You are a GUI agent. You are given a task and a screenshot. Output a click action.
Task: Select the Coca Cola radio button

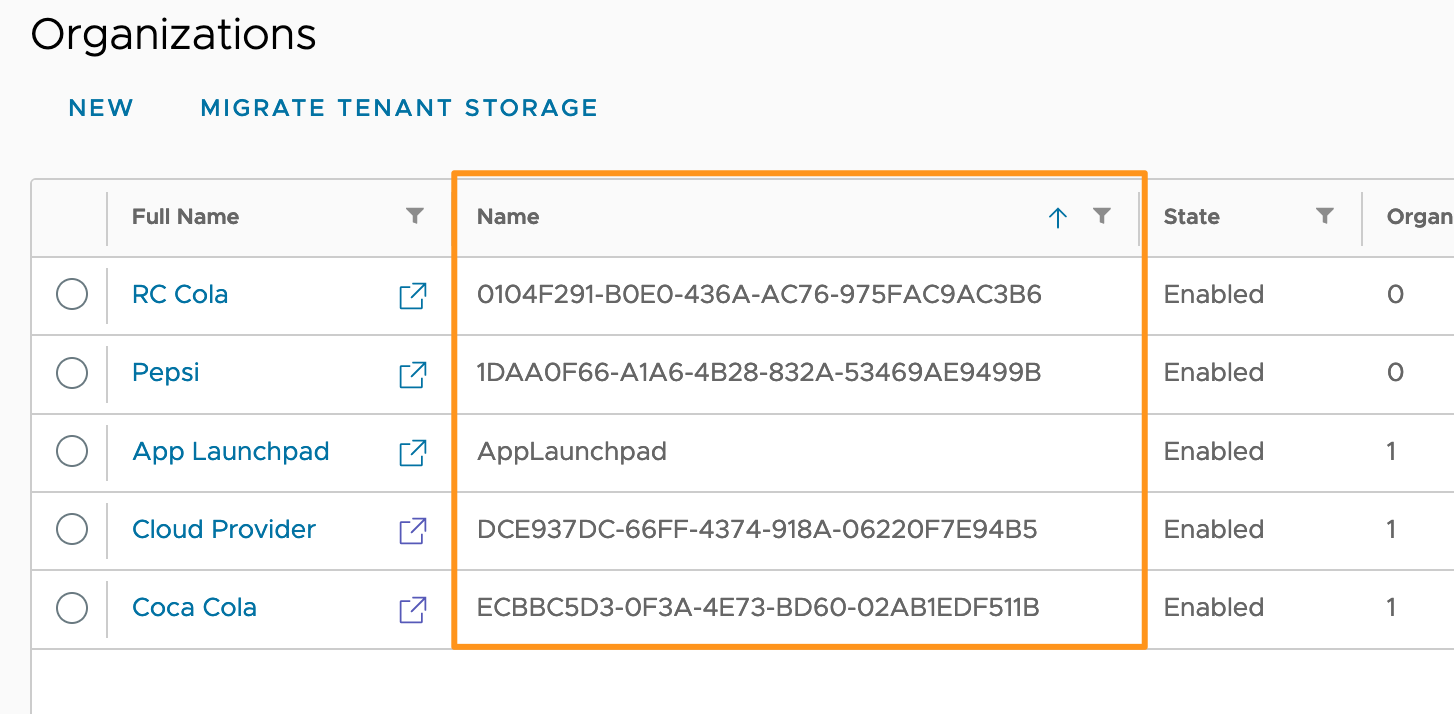[72, 608]
